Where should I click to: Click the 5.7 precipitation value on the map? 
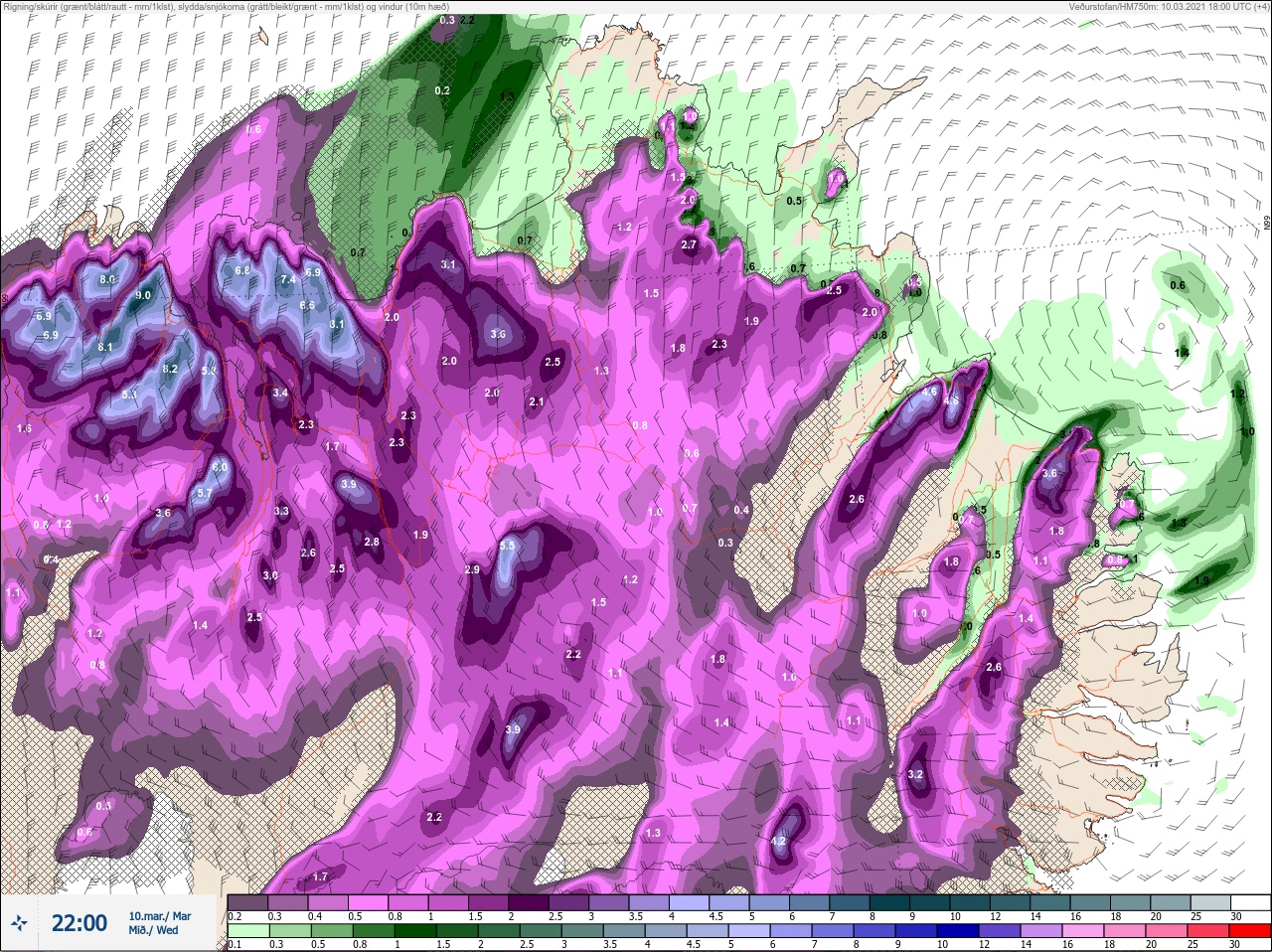tap(205, 493)
